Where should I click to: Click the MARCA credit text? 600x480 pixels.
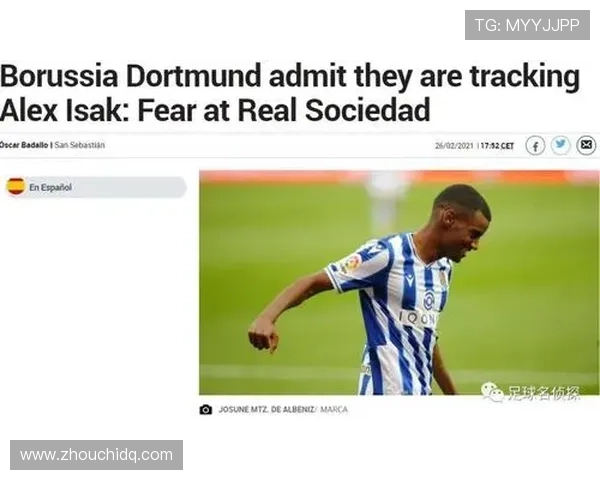point(334,410)
